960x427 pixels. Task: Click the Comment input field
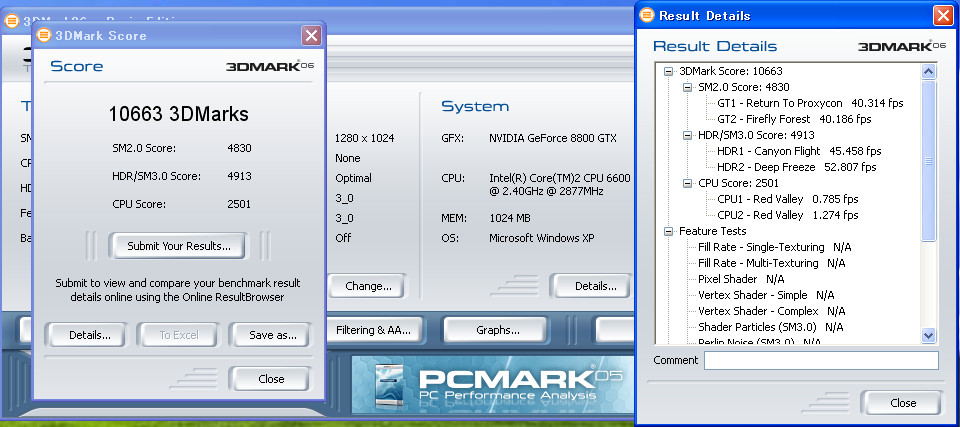click(821, 360)
